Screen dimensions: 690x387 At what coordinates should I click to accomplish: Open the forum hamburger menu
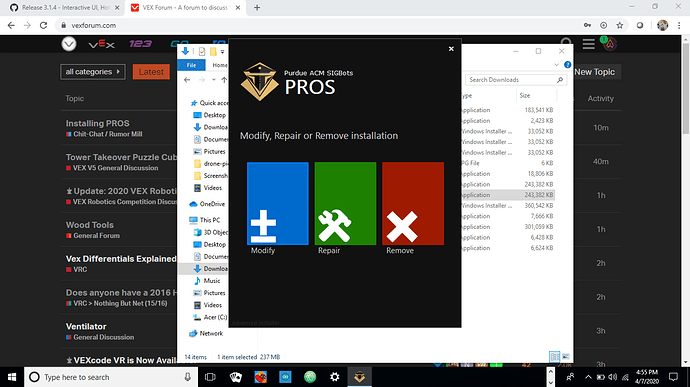pyautogui.click(x=588, y=44)
